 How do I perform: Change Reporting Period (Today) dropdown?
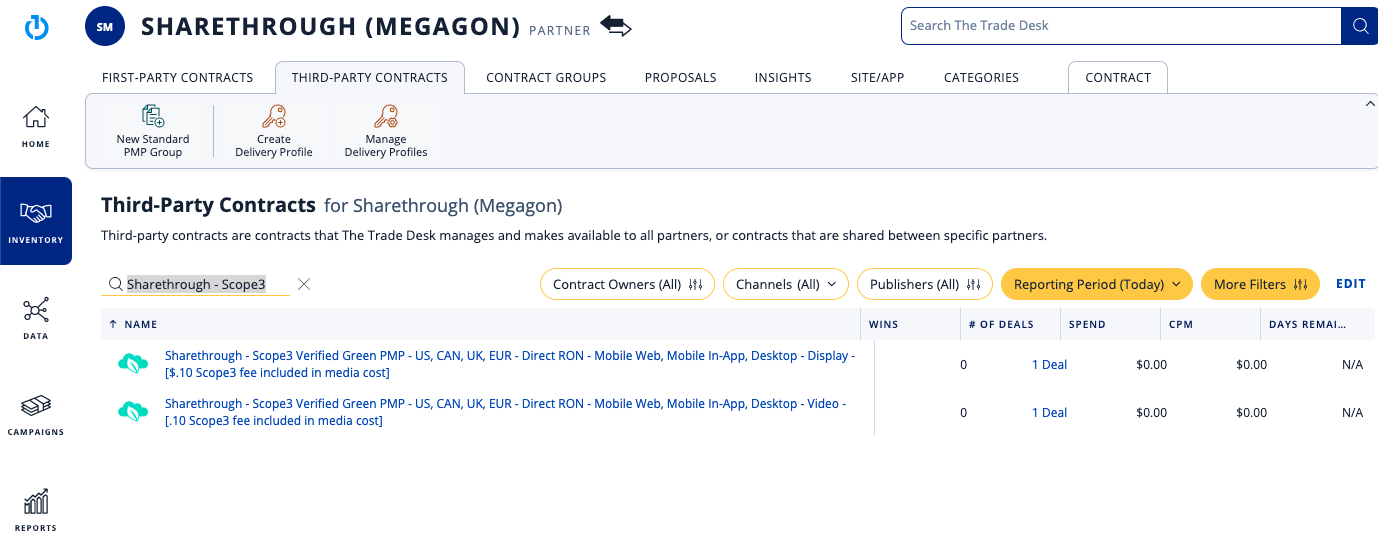1097,284
